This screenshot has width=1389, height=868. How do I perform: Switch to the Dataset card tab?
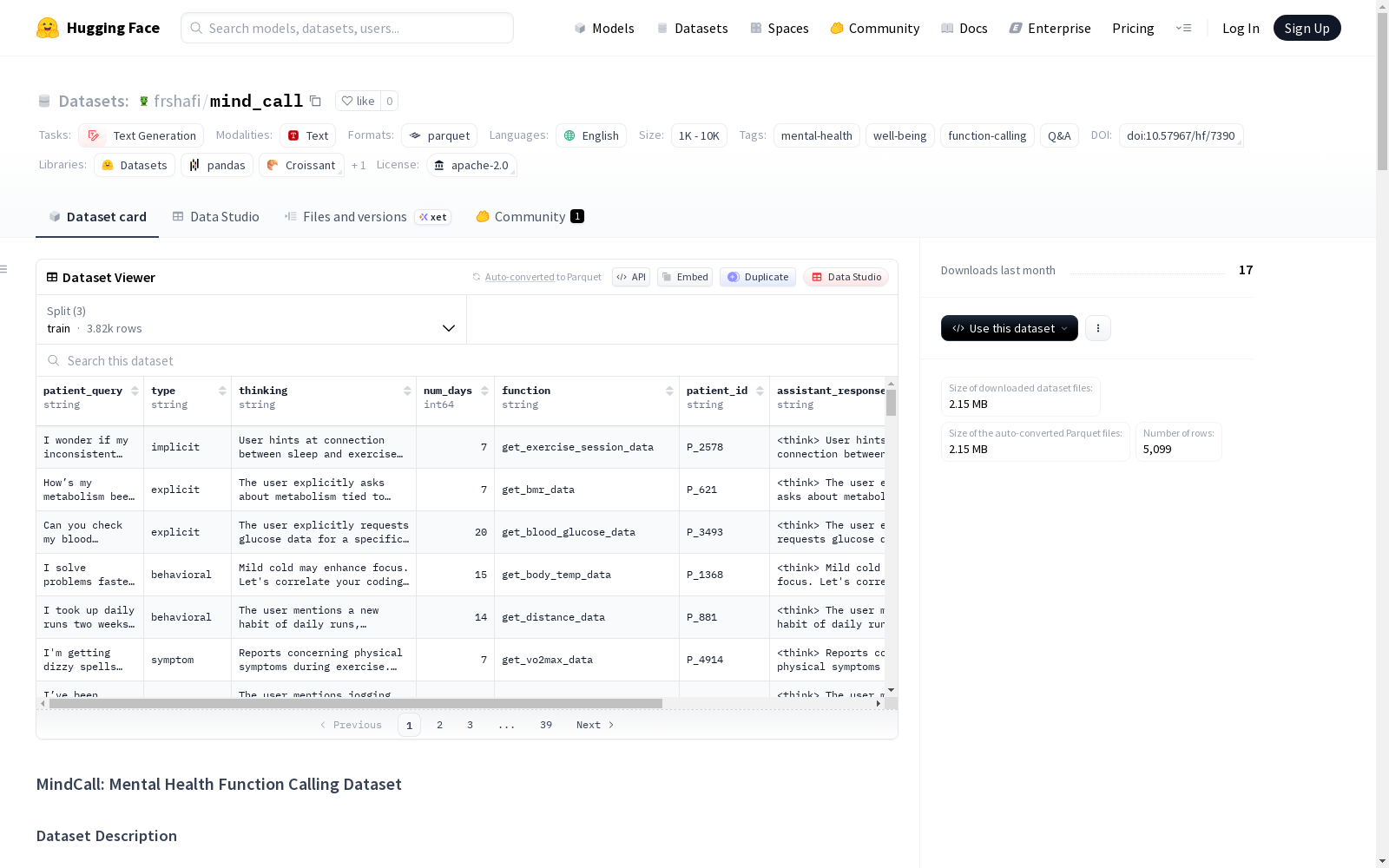pyautogui.click(x=97, y=217)
